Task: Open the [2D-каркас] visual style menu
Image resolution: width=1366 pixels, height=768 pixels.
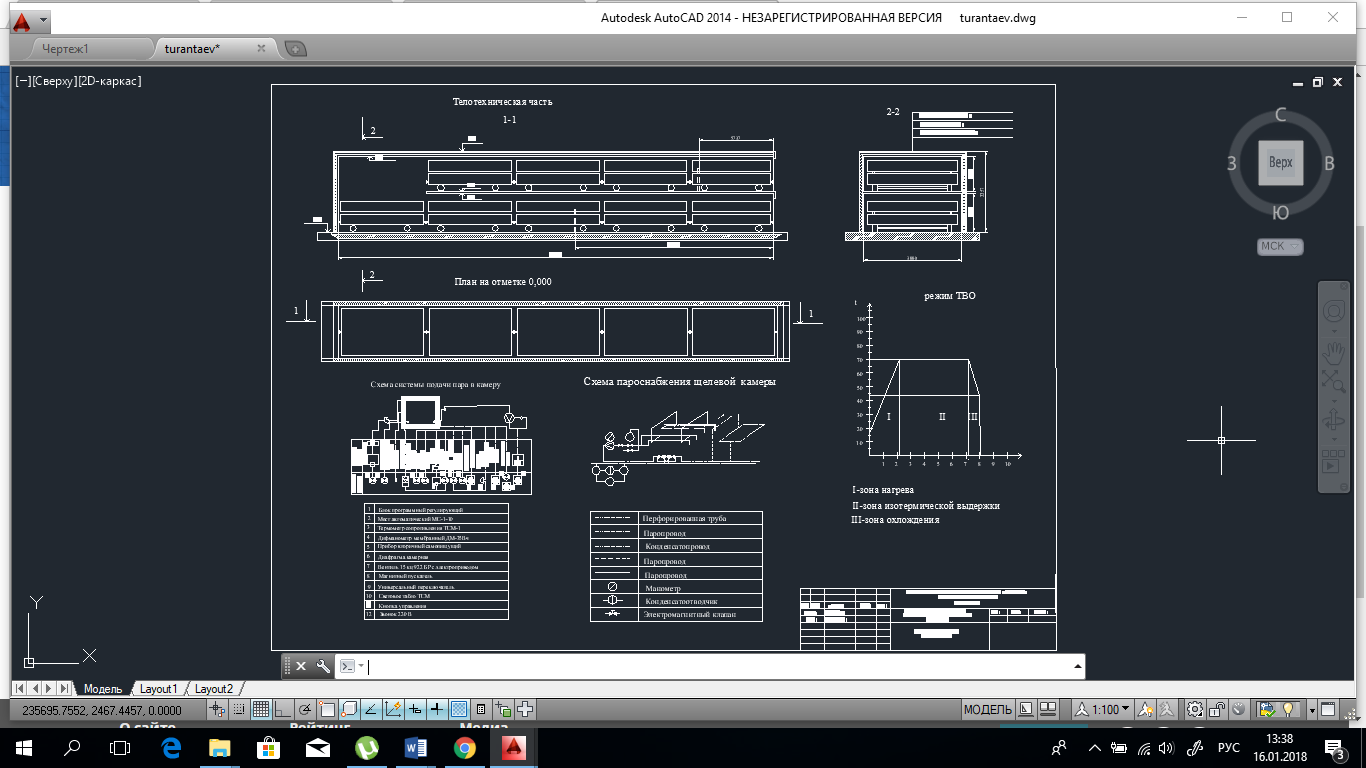Action: coord(109,81)
